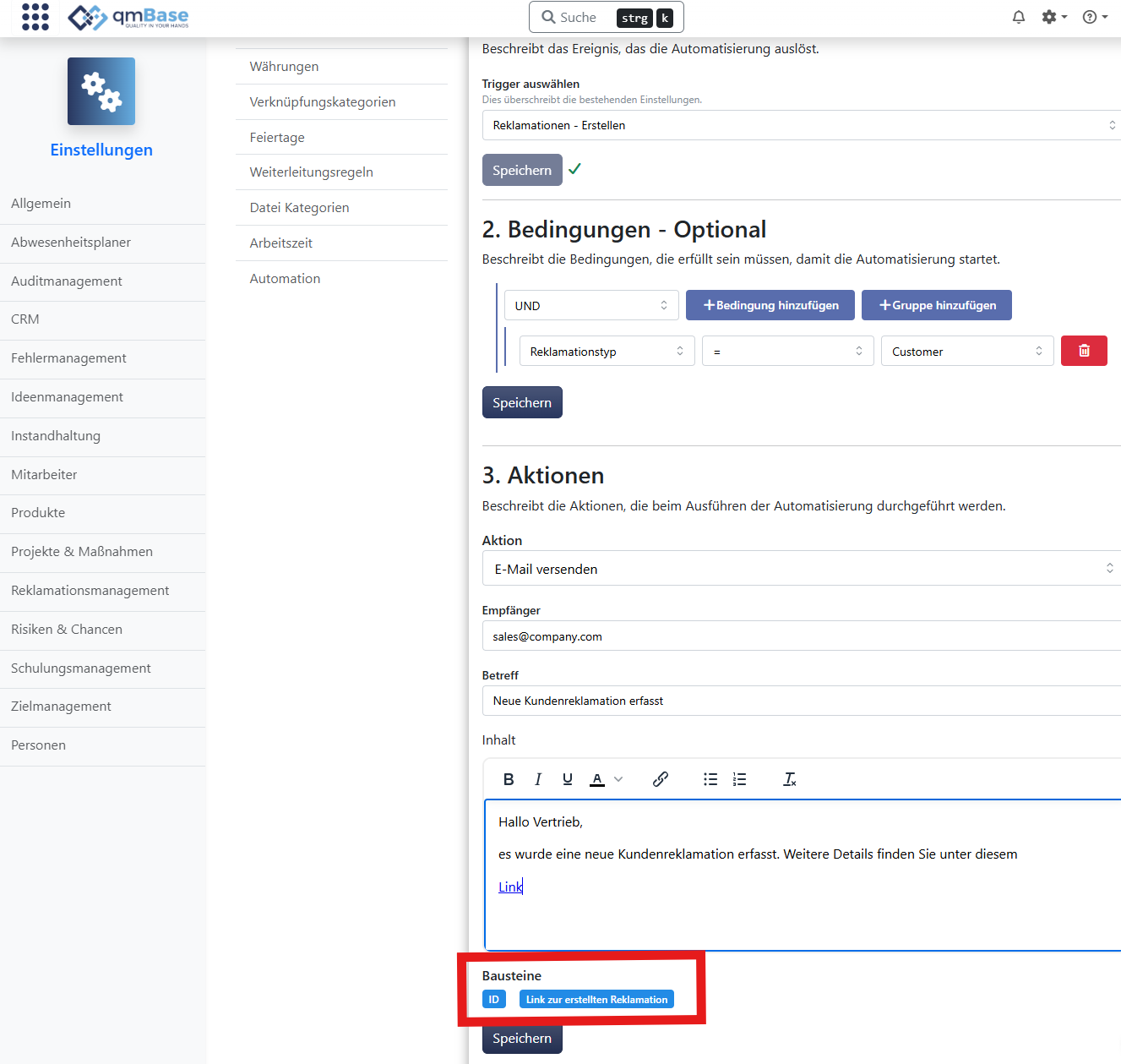Select Weiterleitungsregeln in the submenu
The height and width of the screenshot is (1064, 1121).
pos(311,172)
